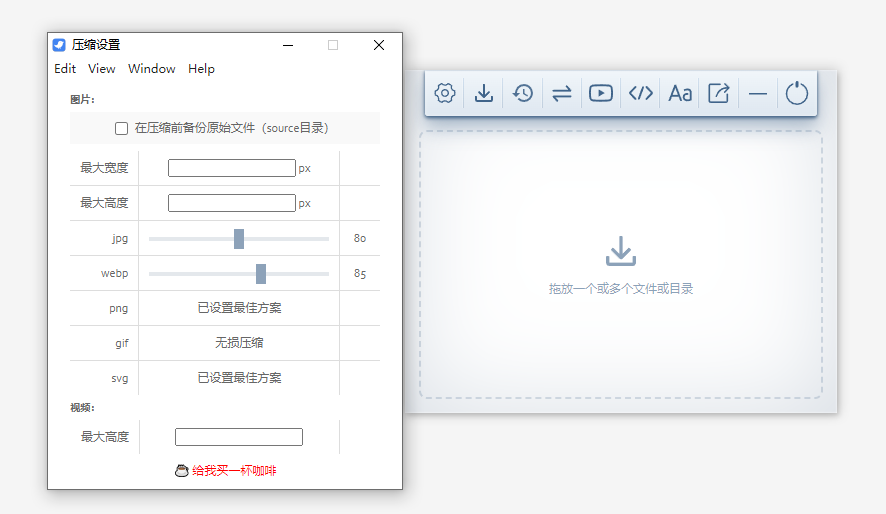
Task: Click the gif 无损压缩 text
Action: pos(239,343)
